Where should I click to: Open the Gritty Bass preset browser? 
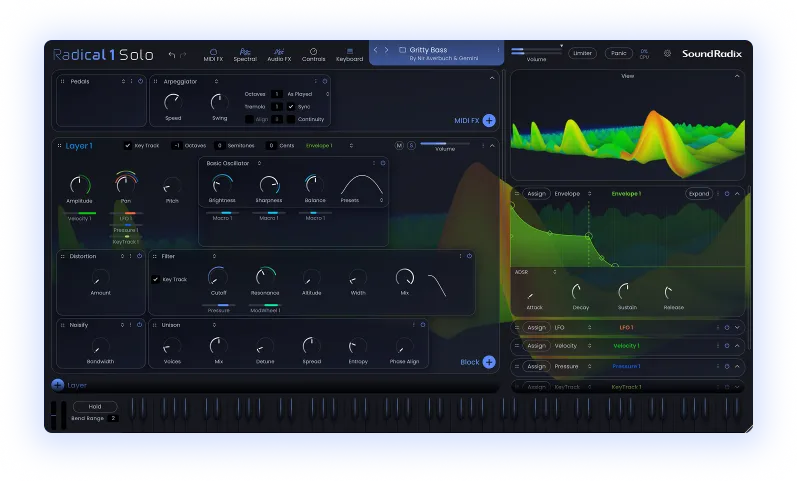tap(438, 53)
